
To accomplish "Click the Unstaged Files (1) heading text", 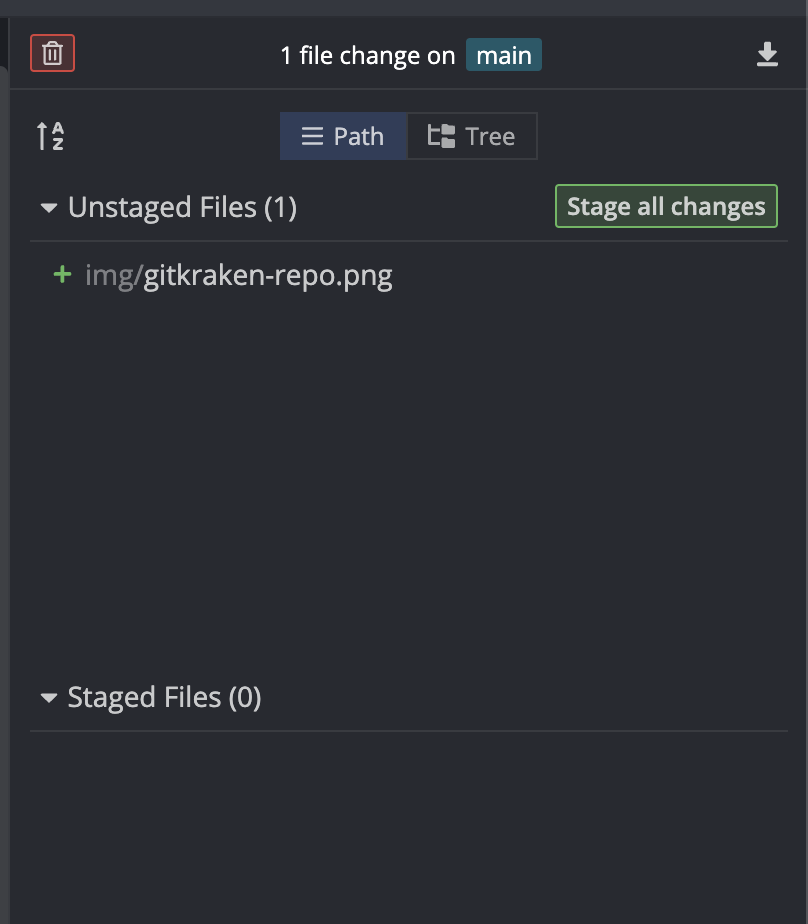I will coord(182,208).
